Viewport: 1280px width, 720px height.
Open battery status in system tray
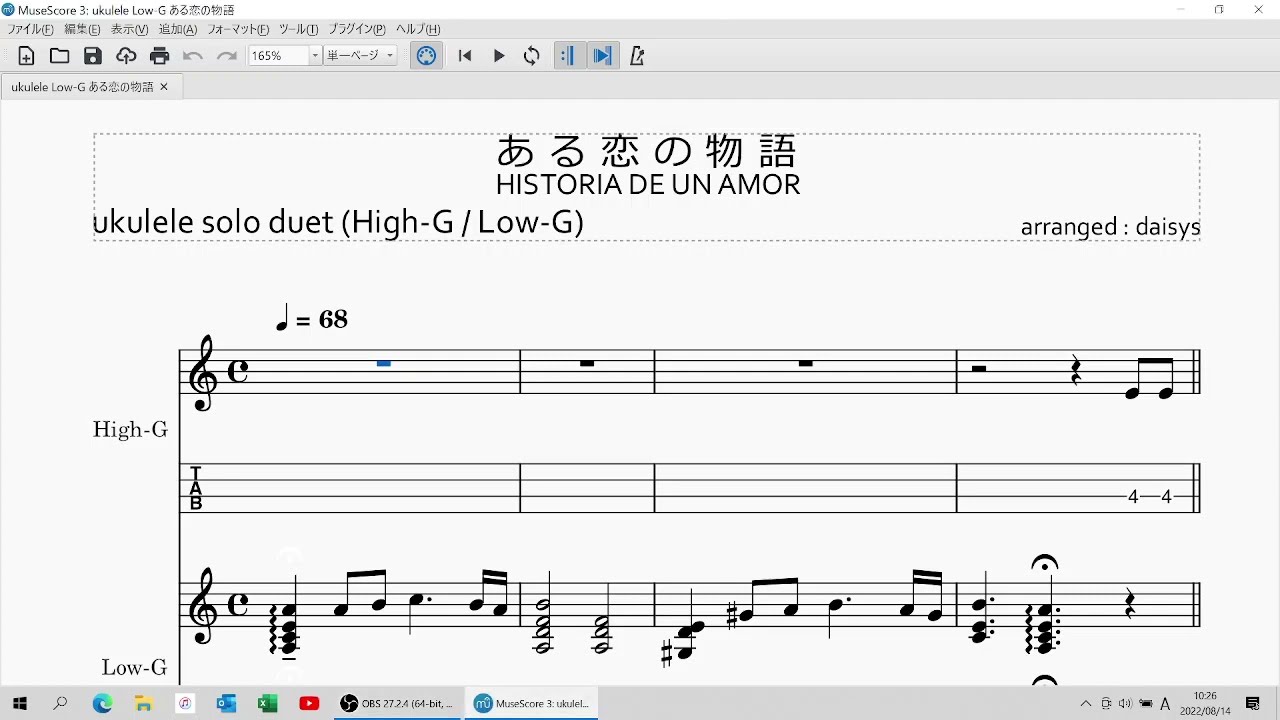[x=1145, y=704]
